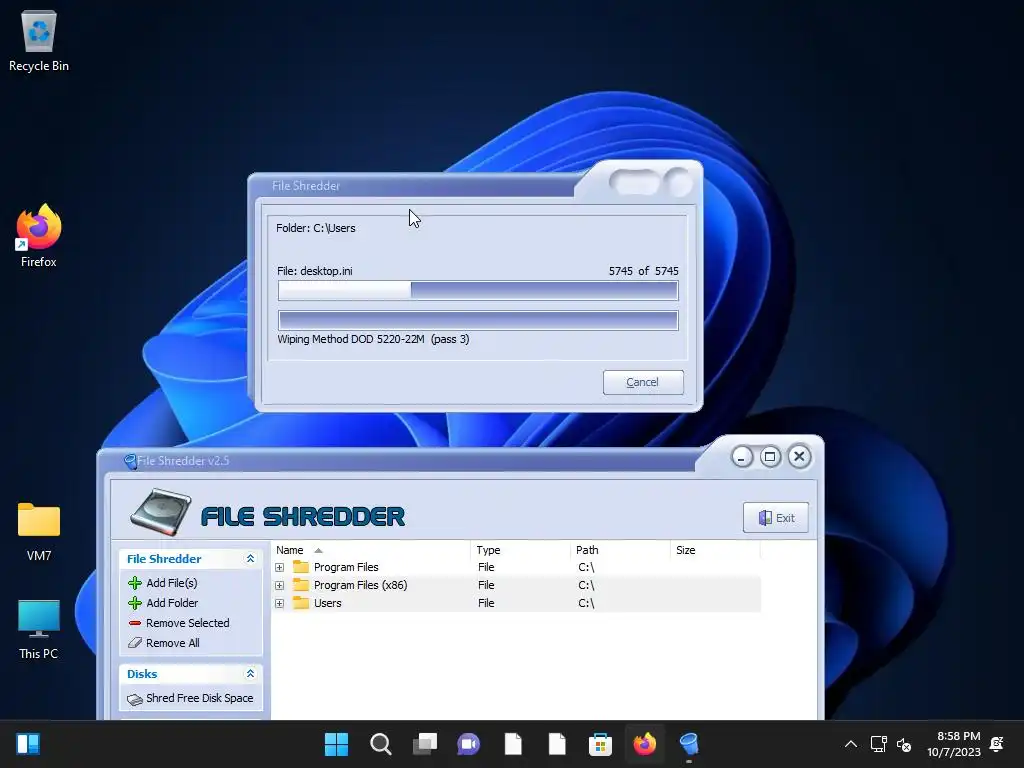Click disk icon beside Shred Free Disk Space

coord(135,699)
